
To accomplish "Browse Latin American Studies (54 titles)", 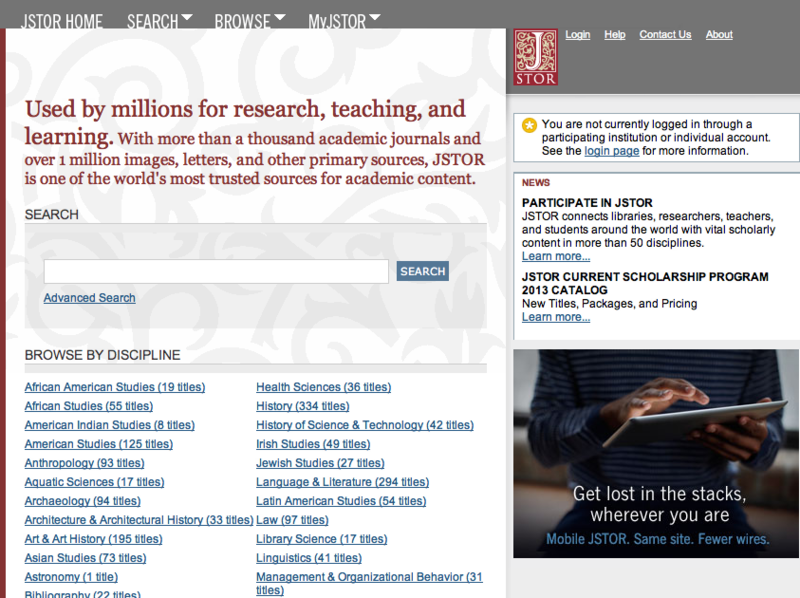I will (x=341, y=501).
